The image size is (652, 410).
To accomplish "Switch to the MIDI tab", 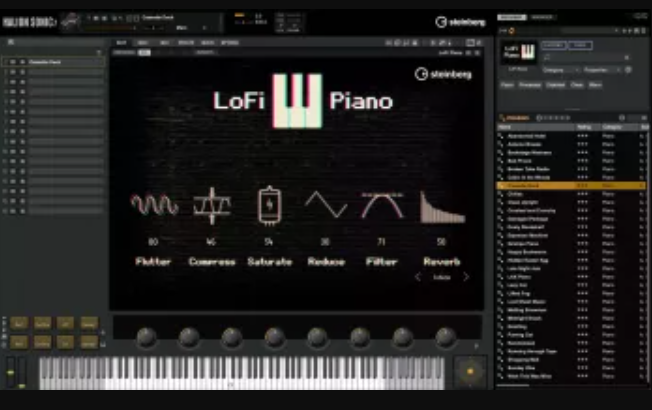I will coord(143,43).
